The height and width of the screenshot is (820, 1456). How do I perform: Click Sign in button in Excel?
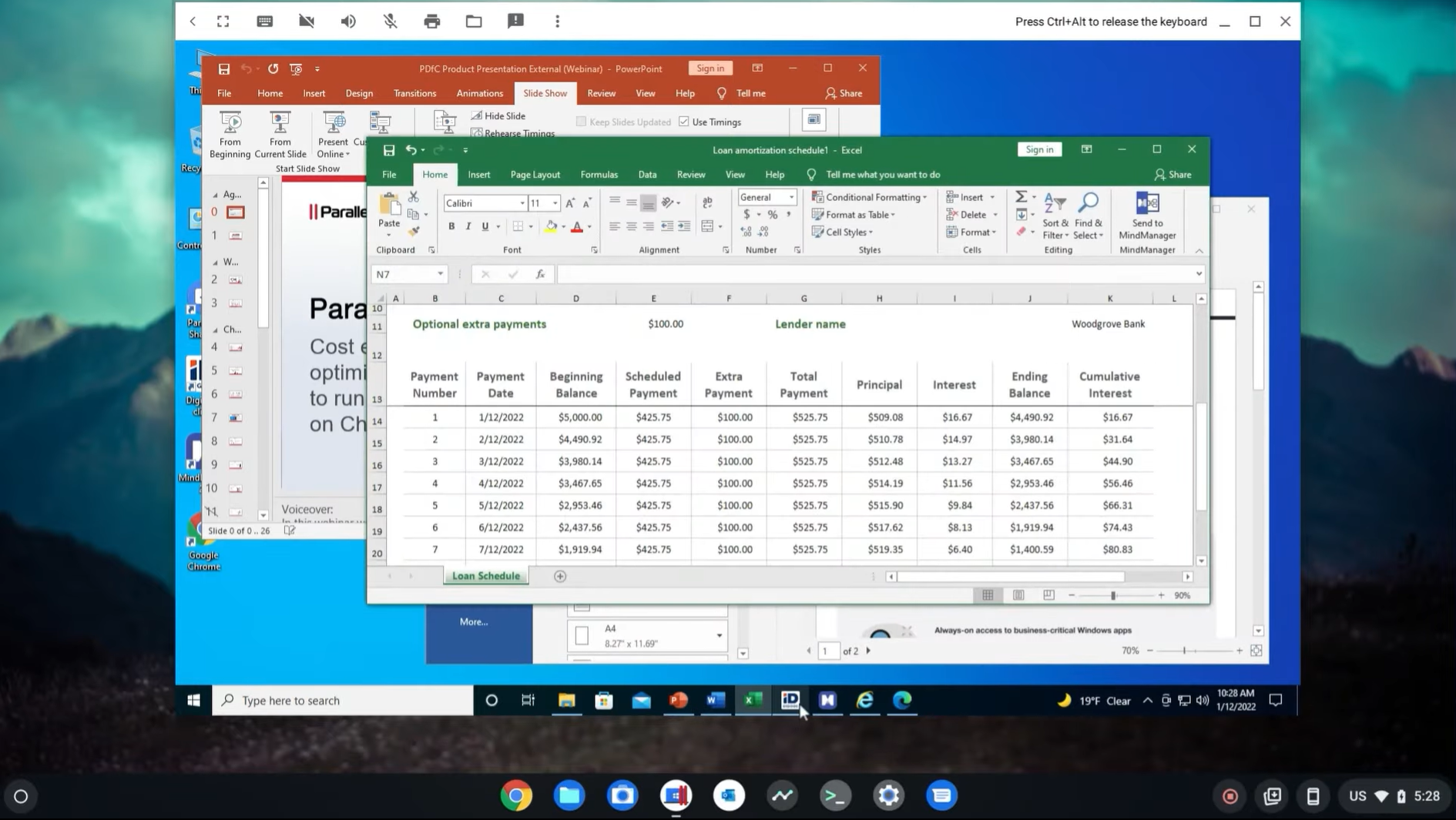(x=1038, y=149)
